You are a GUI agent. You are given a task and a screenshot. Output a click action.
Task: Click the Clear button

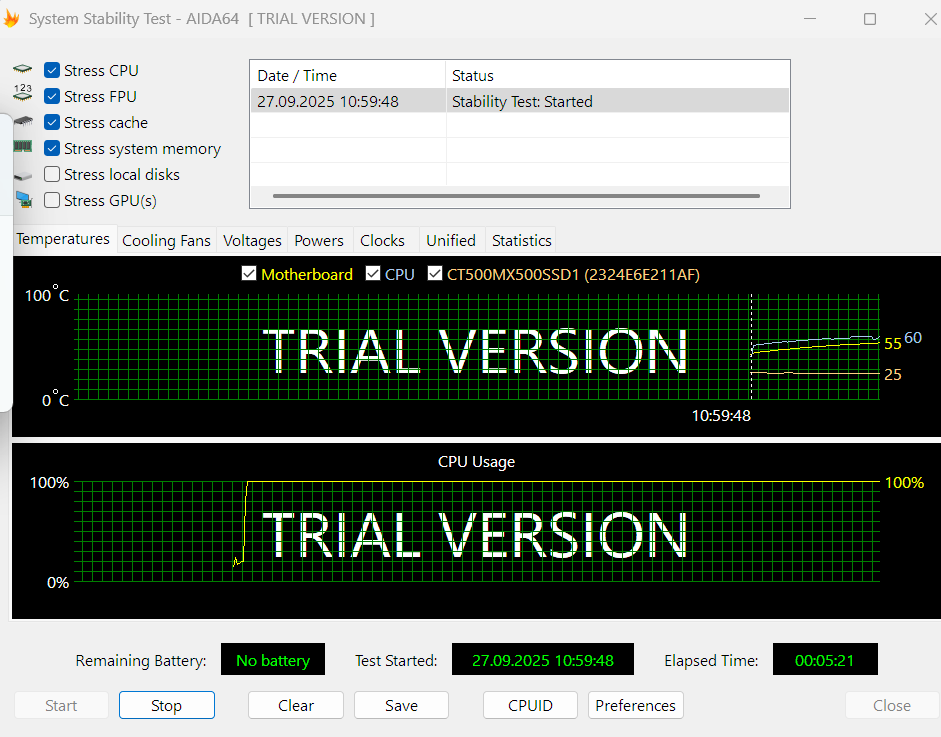(x=296, y=705)
